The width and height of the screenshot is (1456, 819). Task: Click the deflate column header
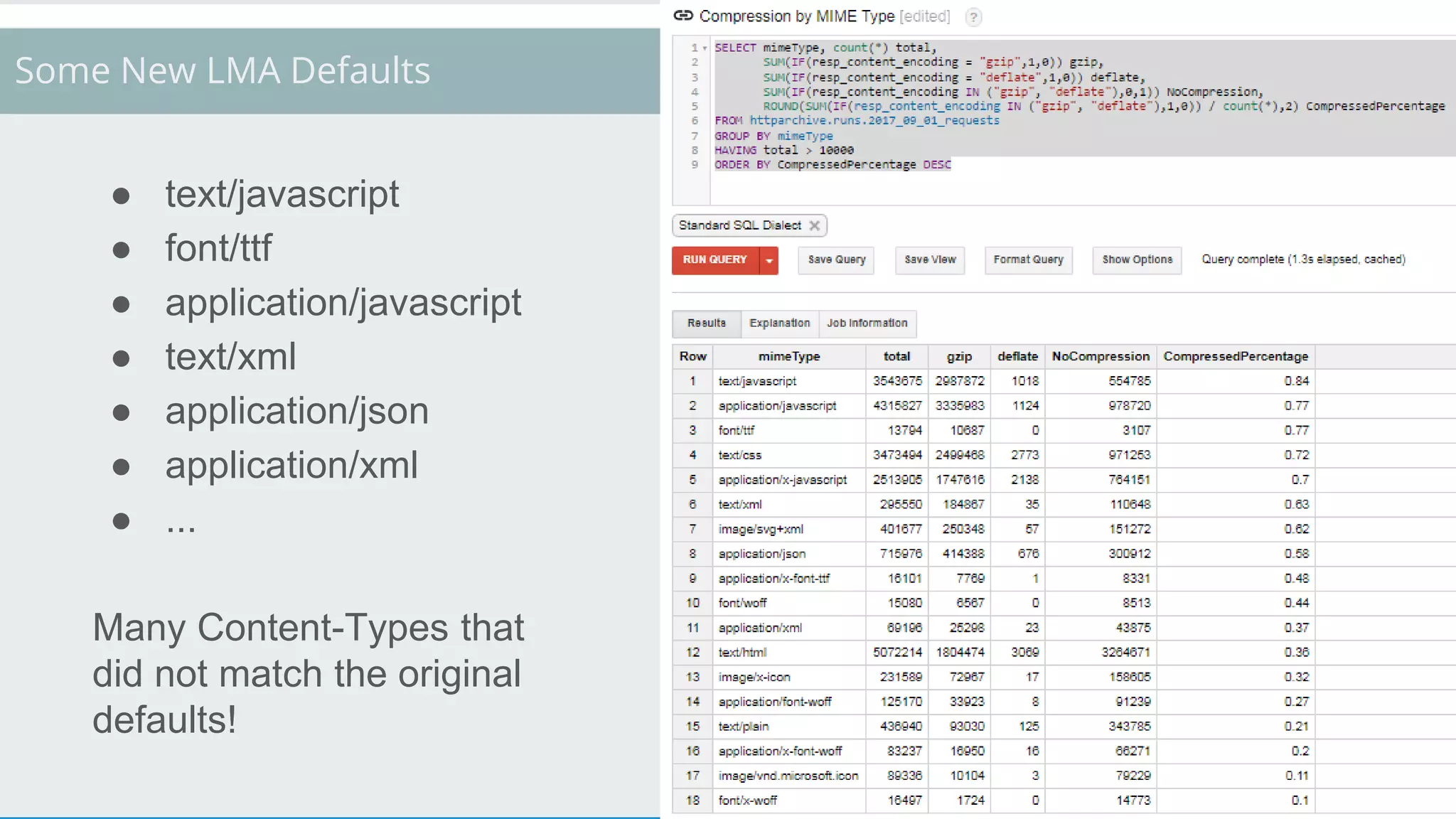[1017, 357]
